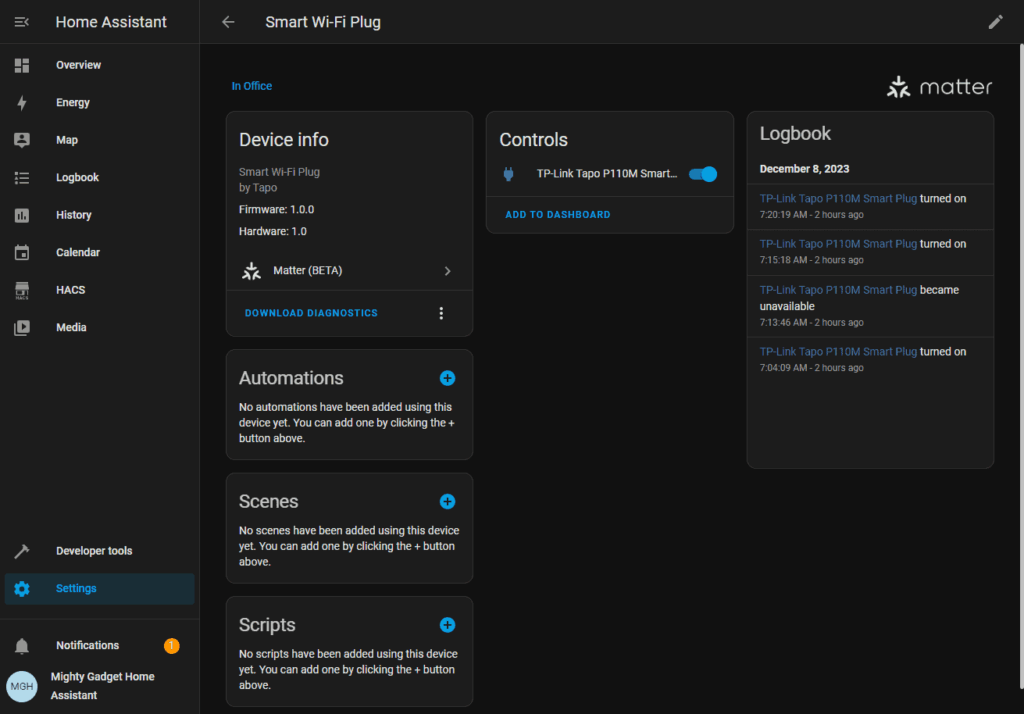Open the notifications bell icon
Image resolution: width=1024 pixels, height=714 pixels.
pyautogui.click(x=22, y=646)
